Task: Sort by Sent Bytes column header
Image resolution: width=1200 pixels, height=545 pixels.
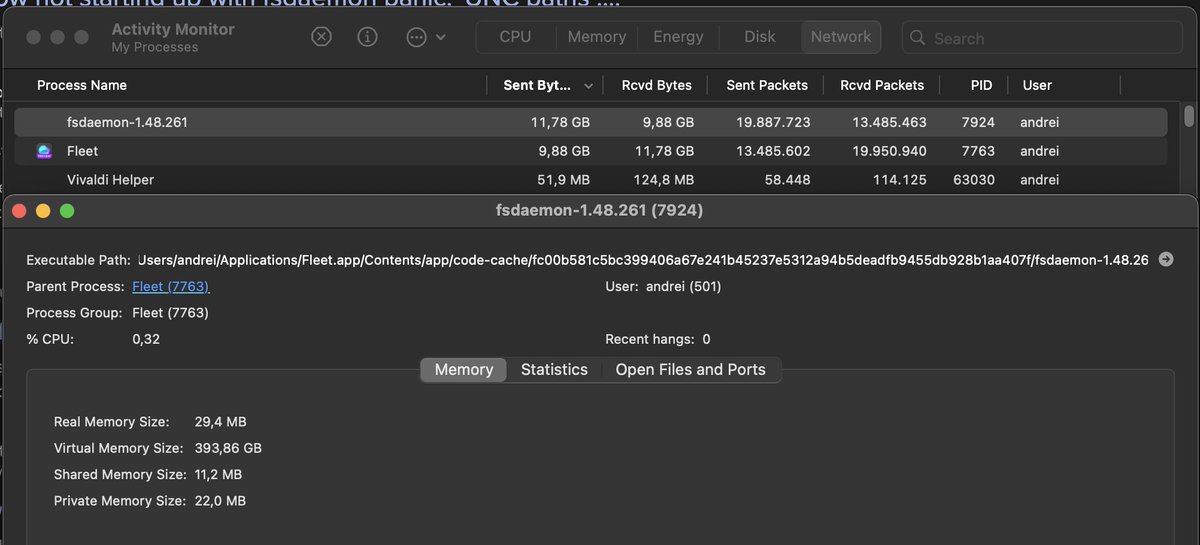Action: [x=537, y=85]
